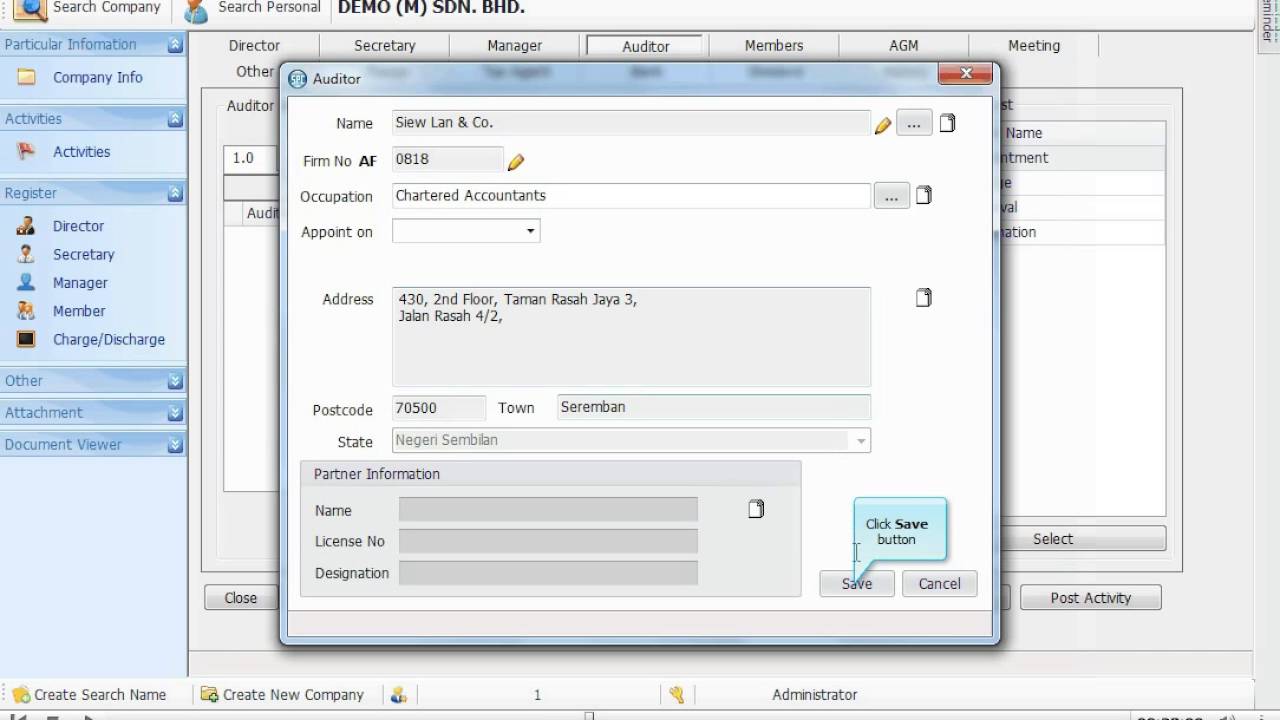Screen dimensions: 1280x720
Task: Click the Auditor dialog title icon
Action: (x=297, y=79)
